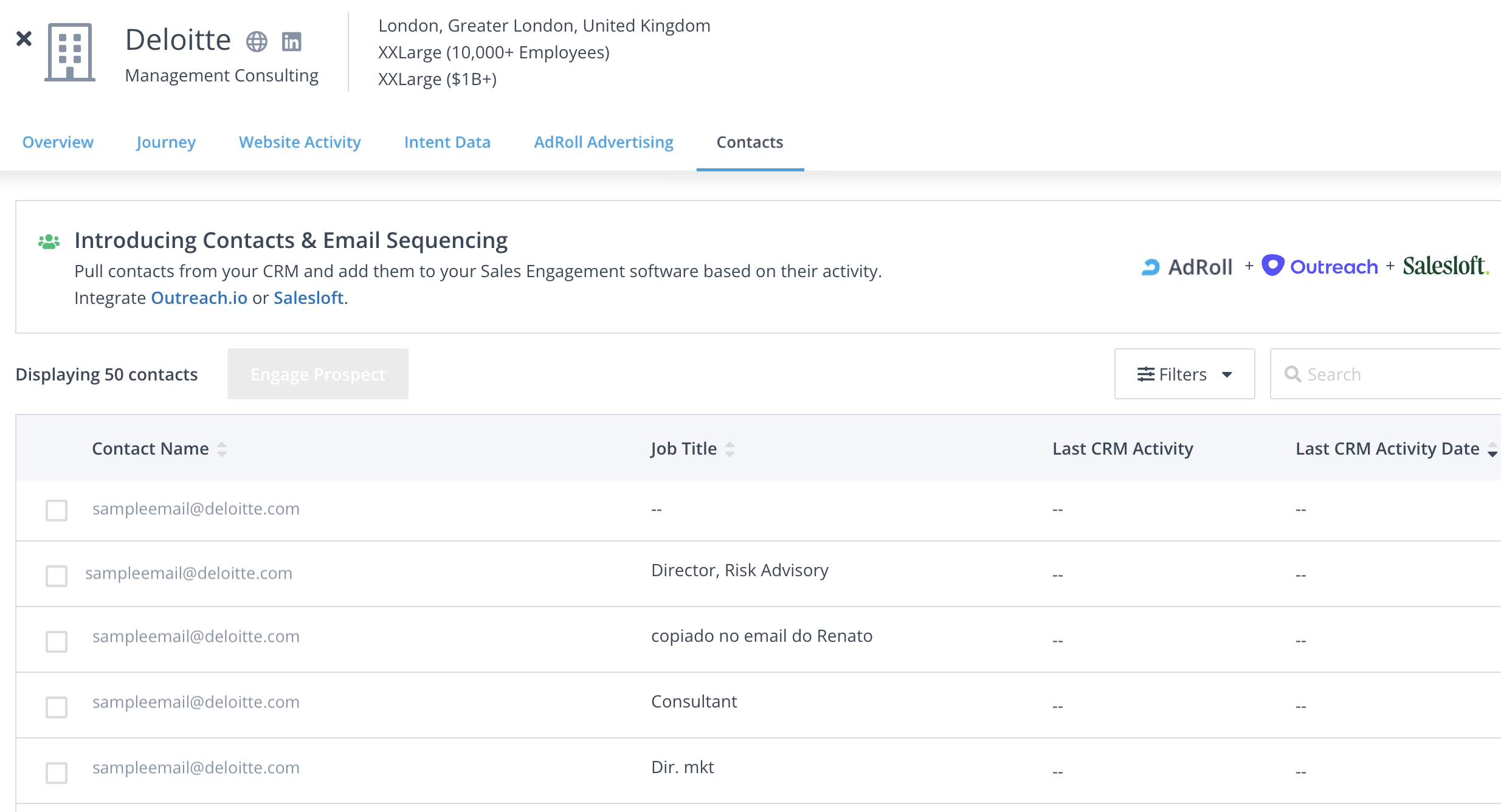Follow the Outreach.io link
Image resolution: width=1501 pixels, height=812 pixels.
point(199,298)
